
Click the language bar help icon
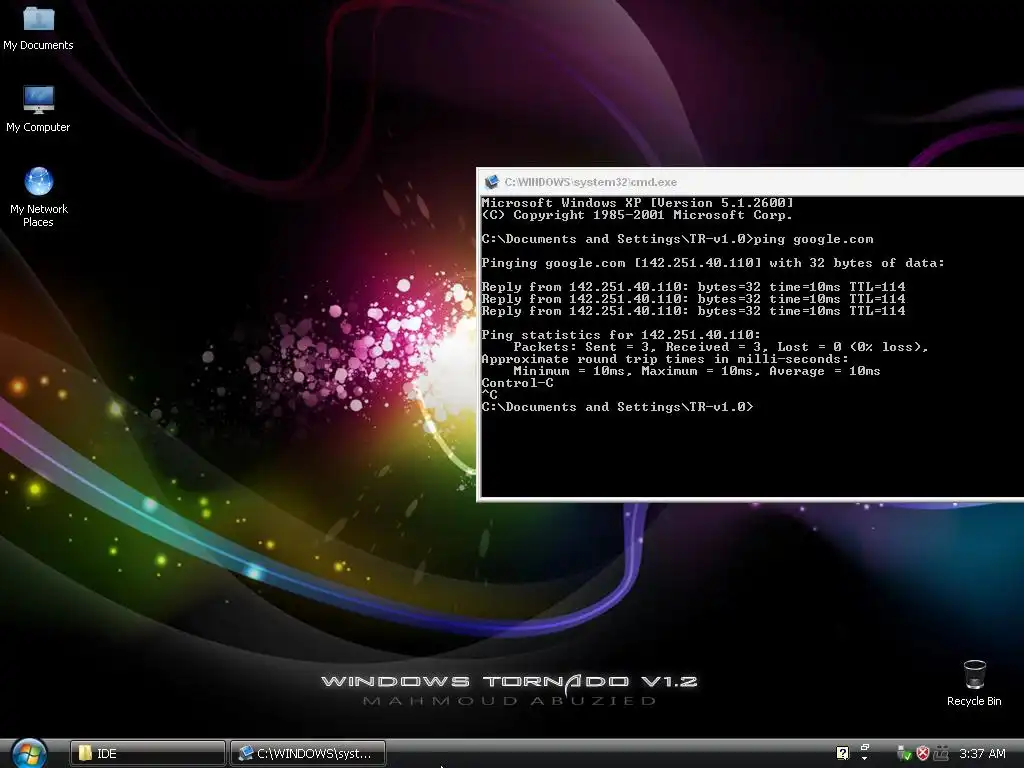coord(842,753)
